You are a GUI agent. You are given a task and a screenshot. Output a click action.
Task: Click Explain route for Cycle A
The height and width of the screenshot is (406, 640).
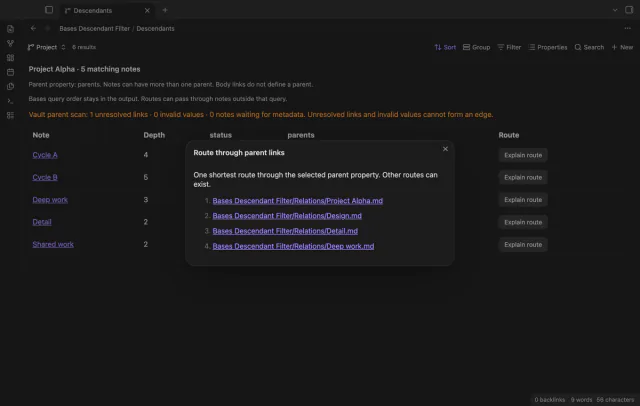click(523, 155)
